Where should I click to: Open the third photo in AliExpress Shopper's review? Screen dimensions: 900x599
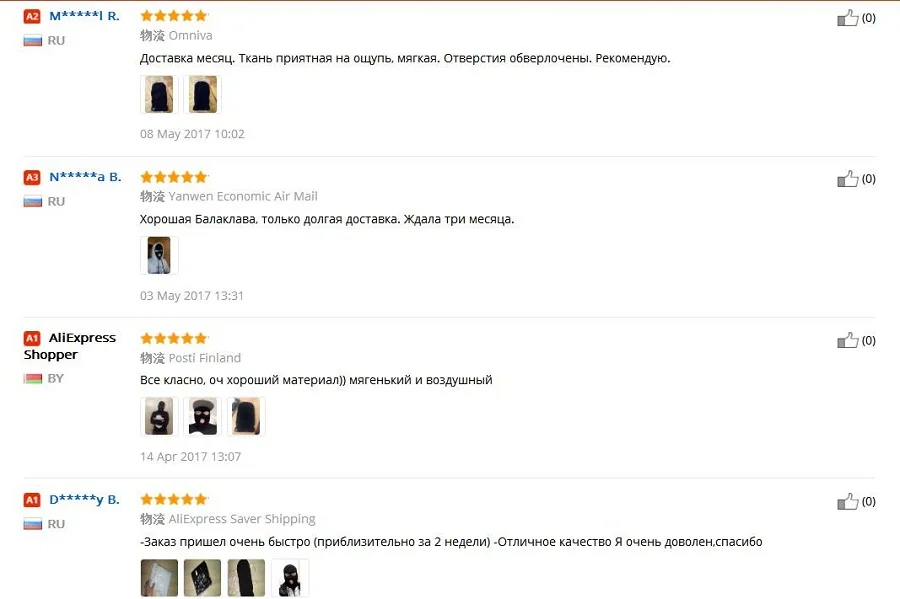(246, 417)
